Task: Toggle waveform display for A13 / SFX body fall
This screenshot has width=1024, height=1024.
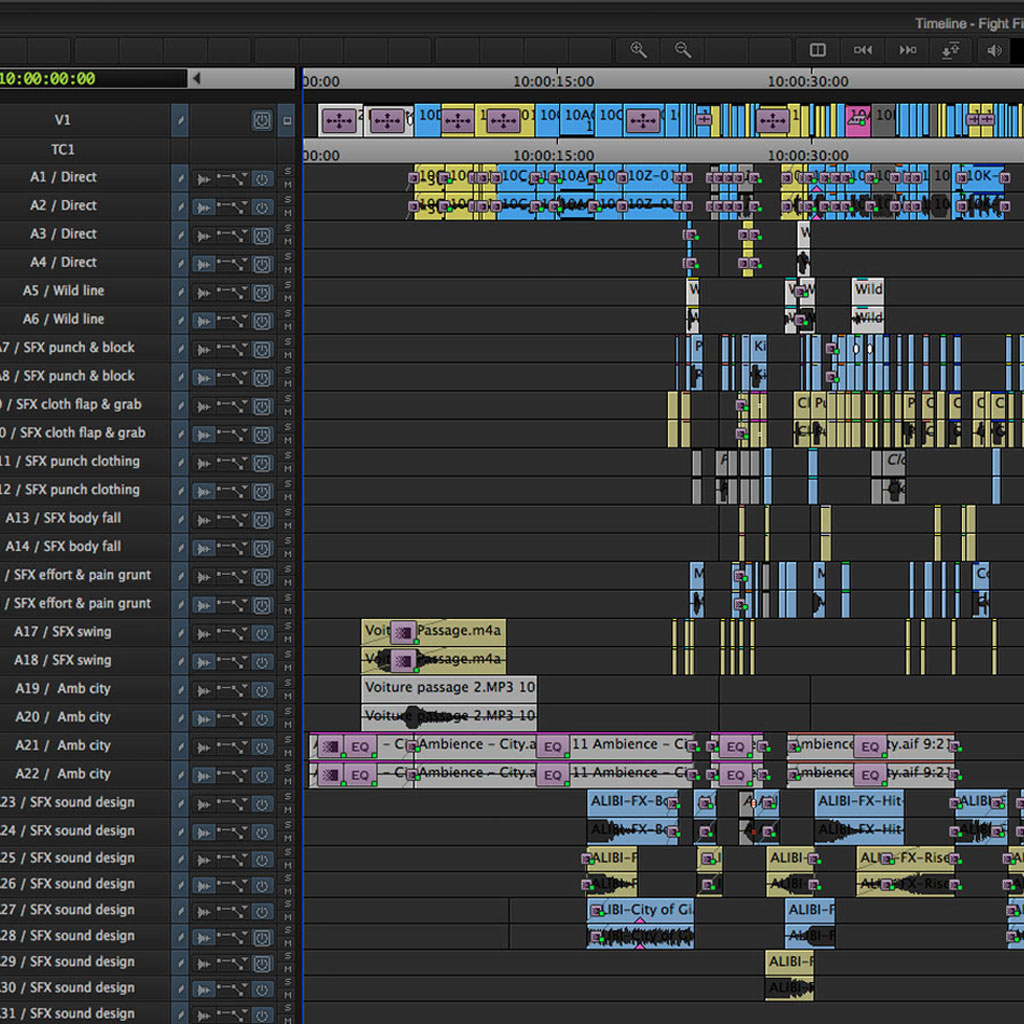Action: [204, 520]
